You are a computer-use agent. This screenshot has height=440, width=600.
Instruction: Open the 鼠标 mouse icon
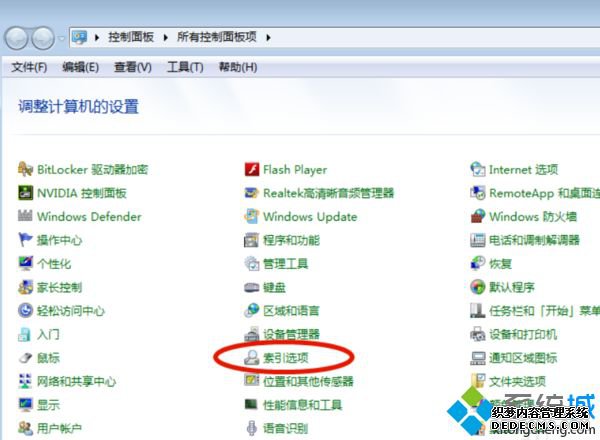[25, 358]
